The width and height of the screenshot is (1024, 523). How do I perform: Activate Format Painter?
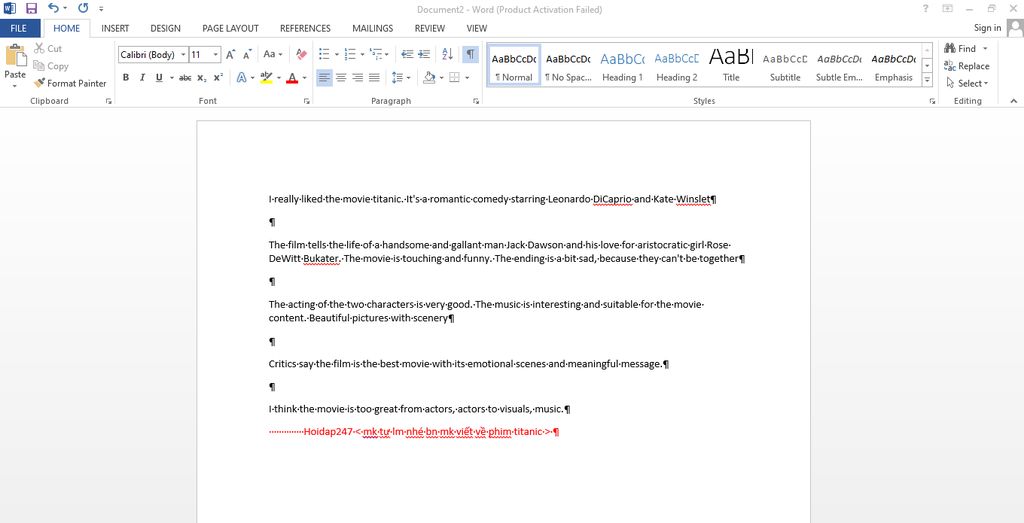tap(70, 84)
